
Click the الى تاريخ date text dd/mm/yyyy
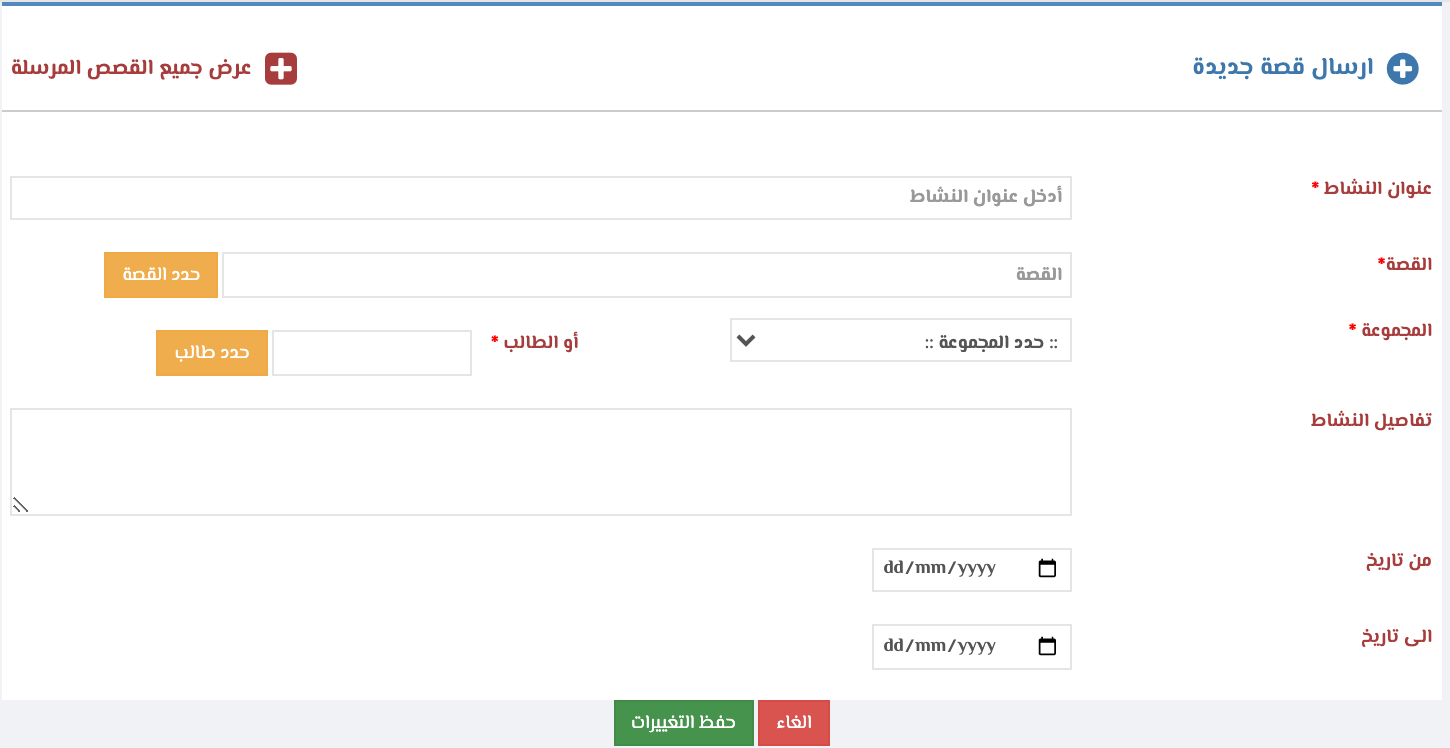pyautogui.click(x=939, y=646)
